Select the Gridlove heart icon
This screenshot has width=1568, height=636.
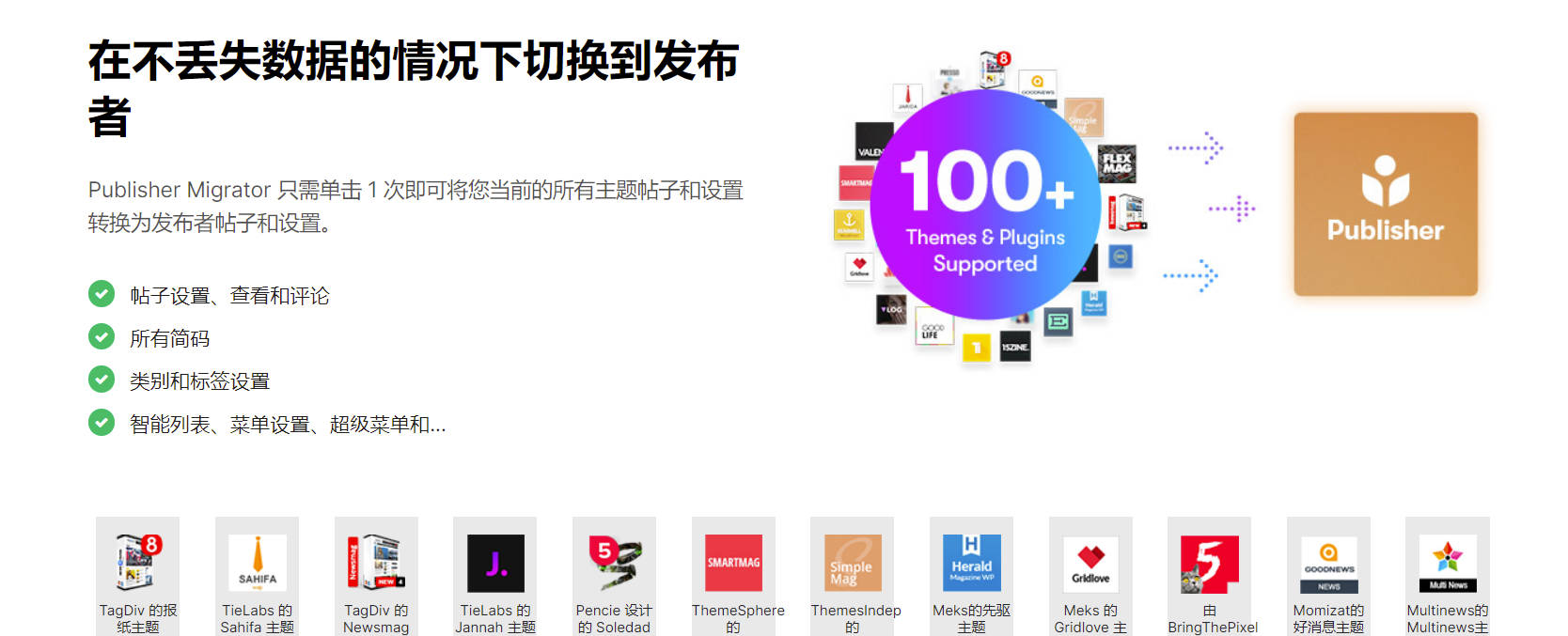(x=1090, y=562)
